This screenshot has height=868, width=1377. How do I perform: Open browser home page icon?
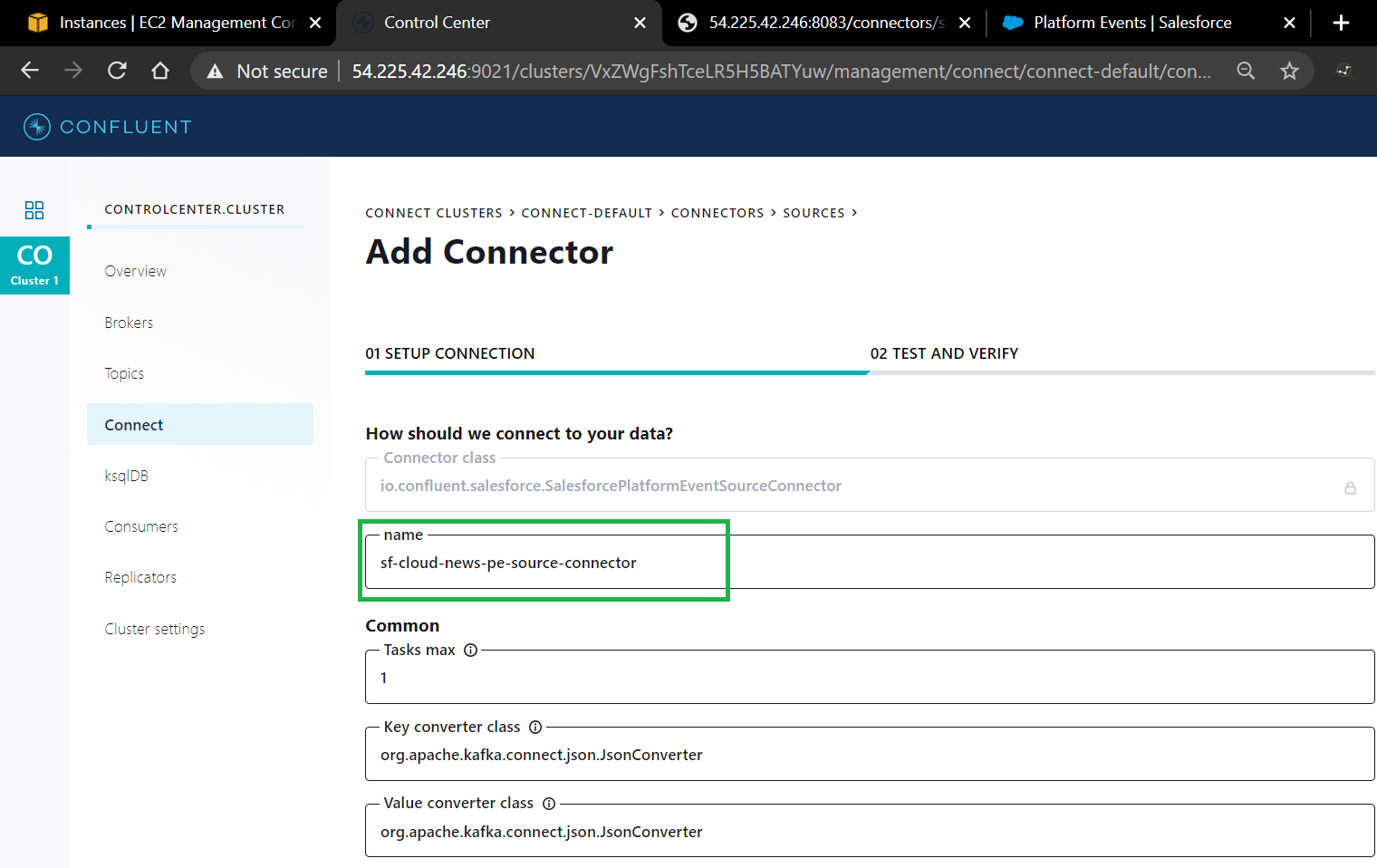[160, 71]
